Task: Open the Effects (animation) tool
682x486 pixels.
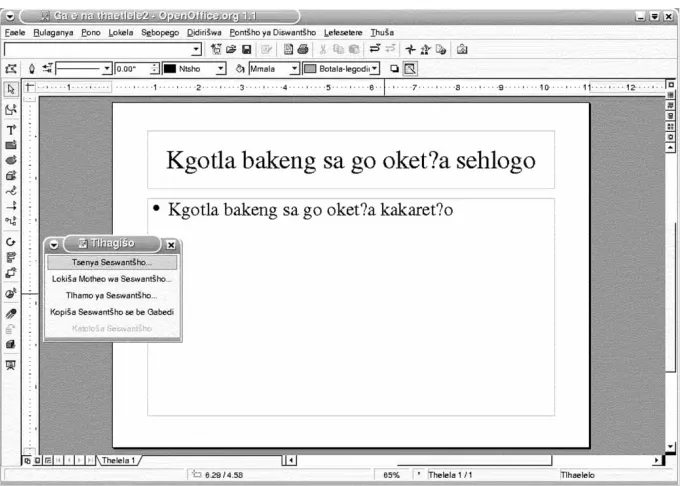Action: (11, 314)
